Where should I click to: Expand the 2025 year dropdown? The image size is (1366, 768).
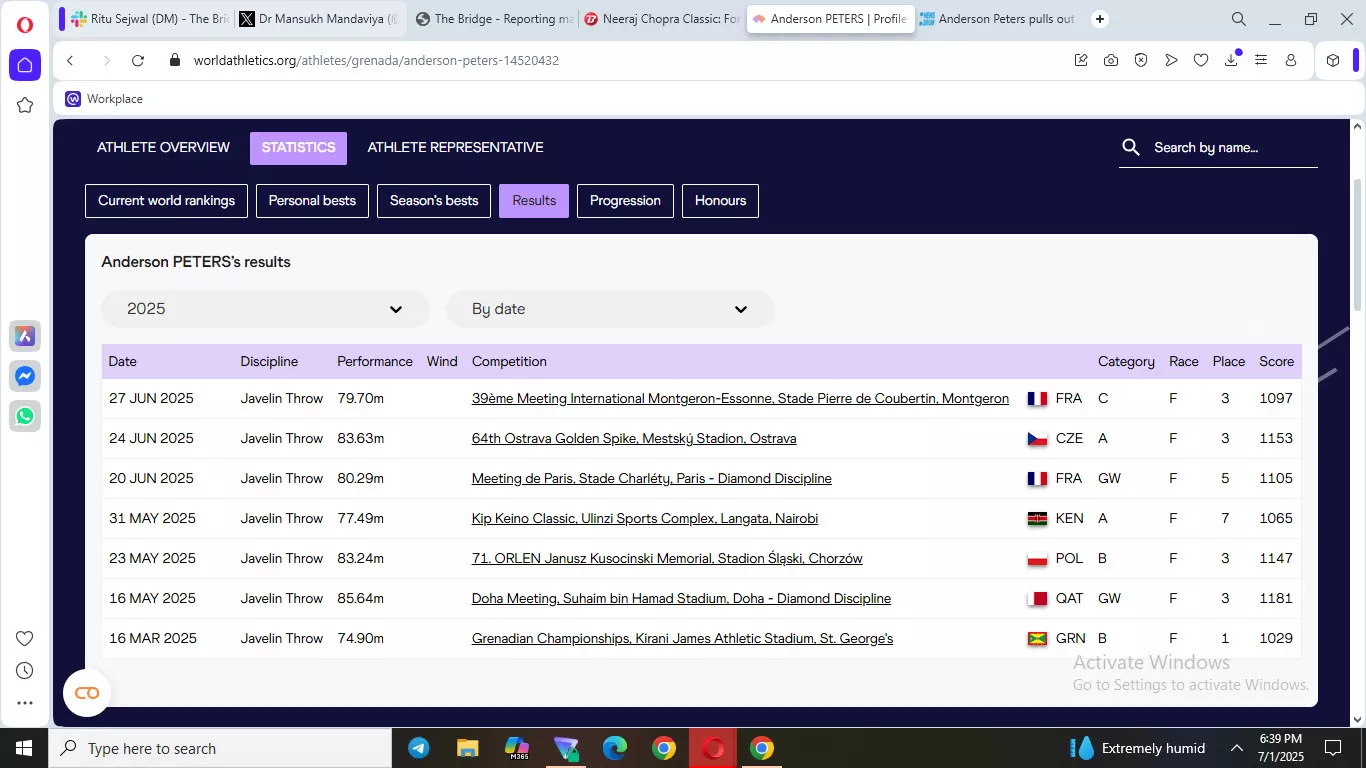click(265, 309)
